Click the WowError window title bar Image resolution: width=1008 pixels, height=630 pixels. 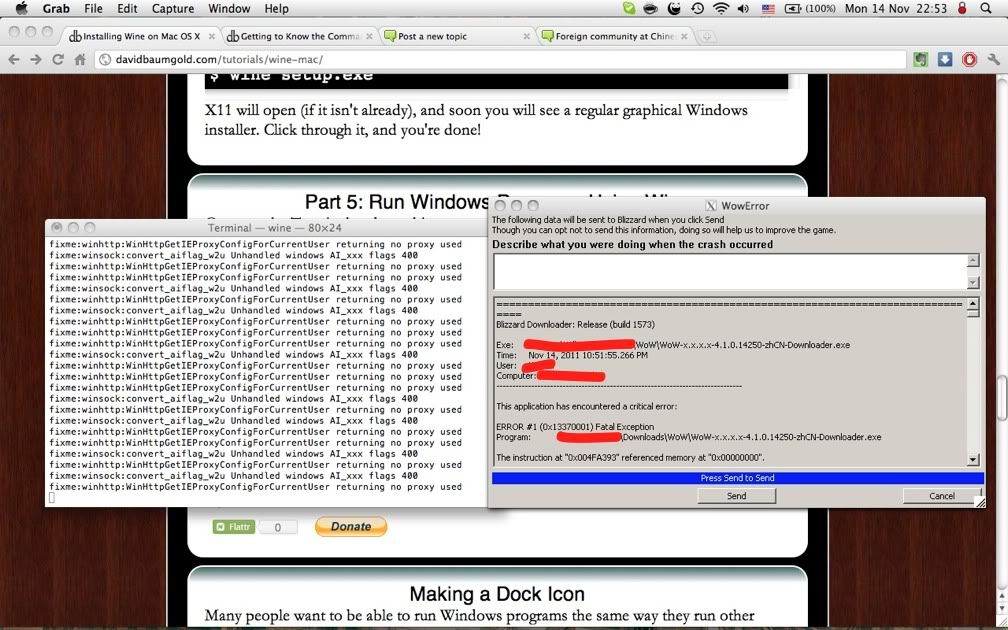[x=737, y=206]
